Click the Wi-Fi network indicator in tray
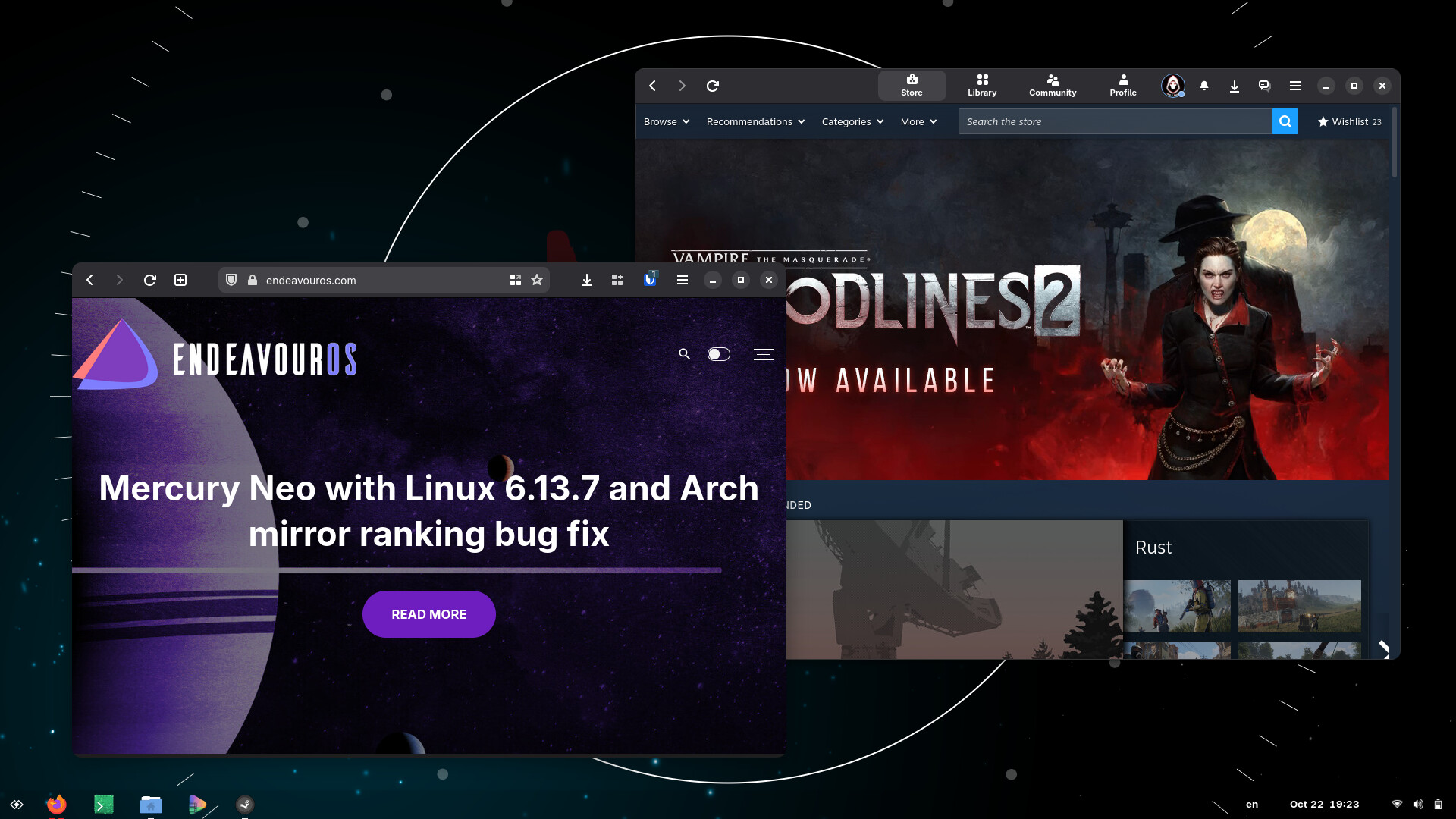The width and height of the screenshot is (1456, 819). tap(1397, 805)
